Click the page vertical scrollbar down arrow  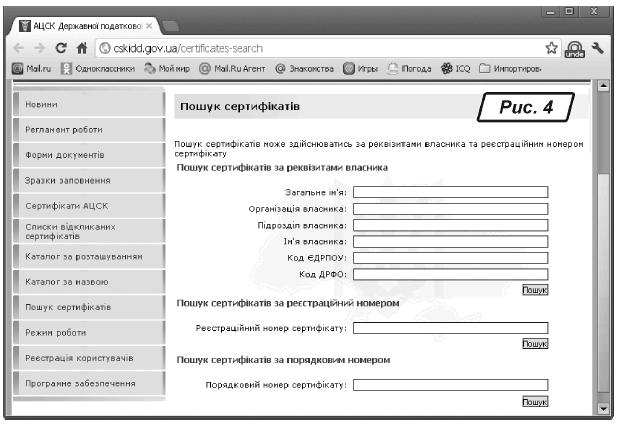tap(603, 408)
